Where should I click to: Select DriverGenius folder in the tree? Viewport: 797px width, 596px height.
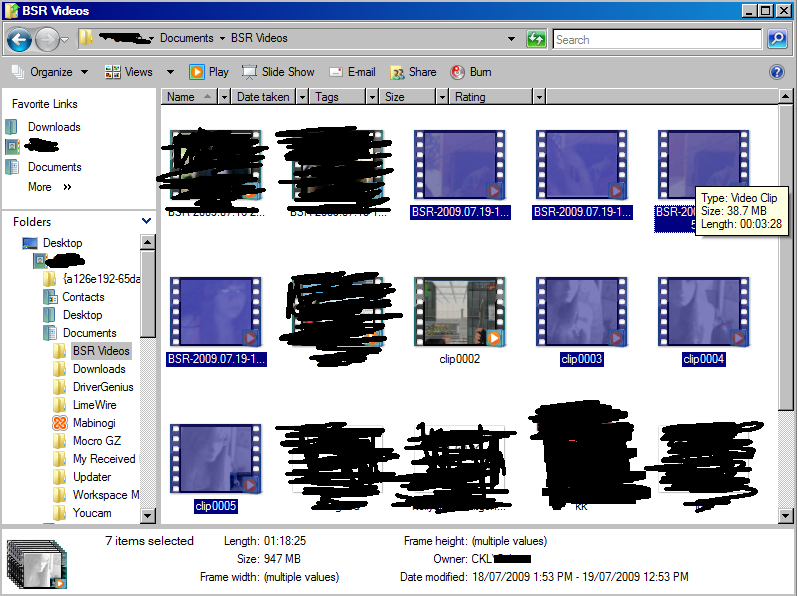click(x=103, y=387)
